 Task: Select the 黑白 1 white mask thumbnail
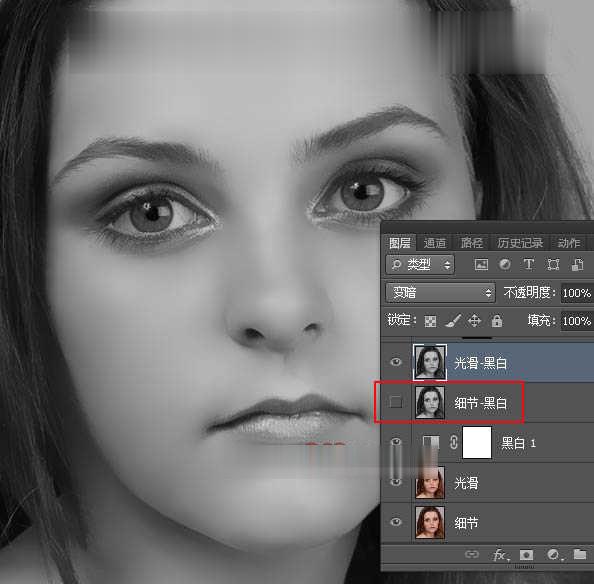(477, 442)
